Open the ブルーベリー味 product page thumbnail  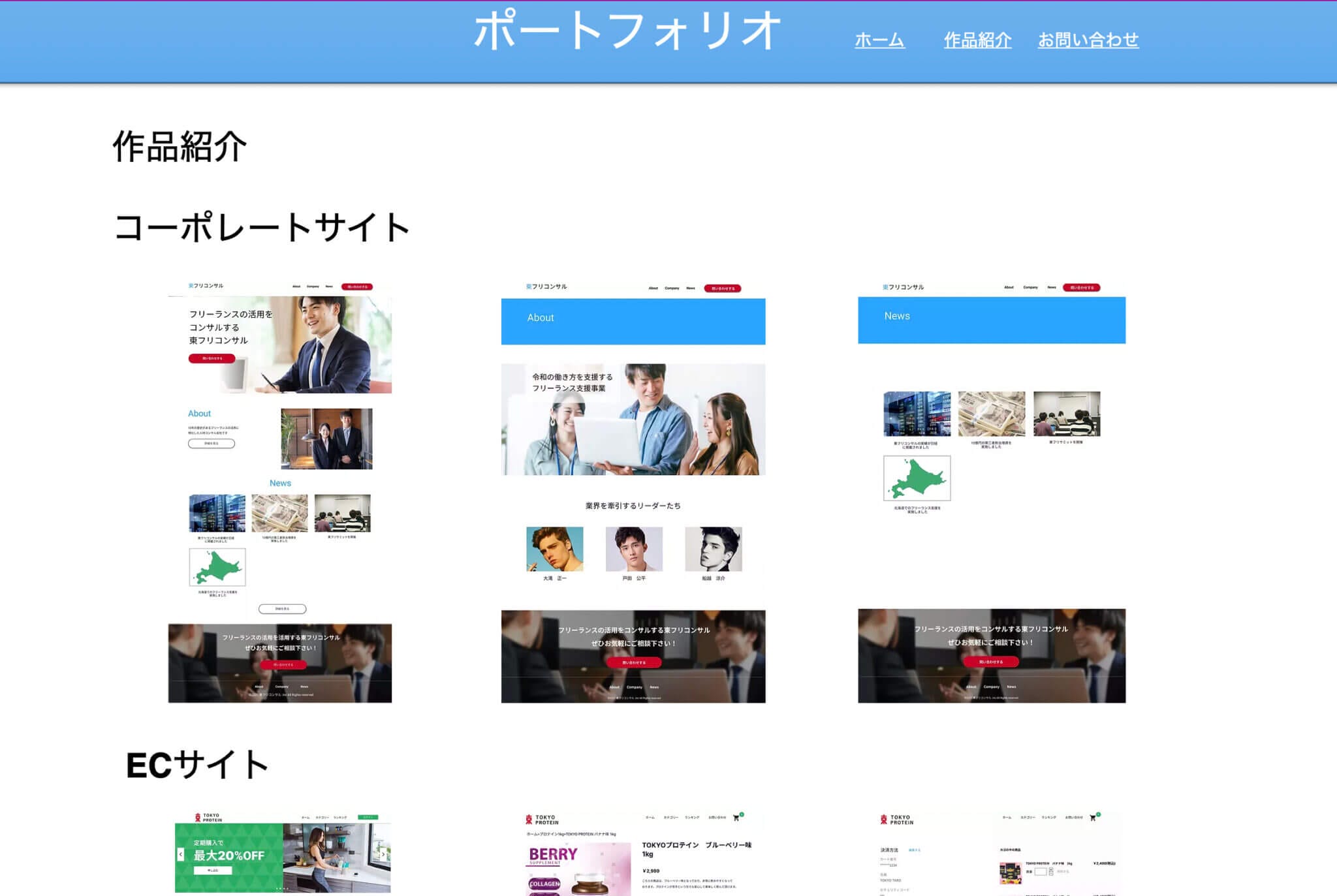[x=633, y=855]
